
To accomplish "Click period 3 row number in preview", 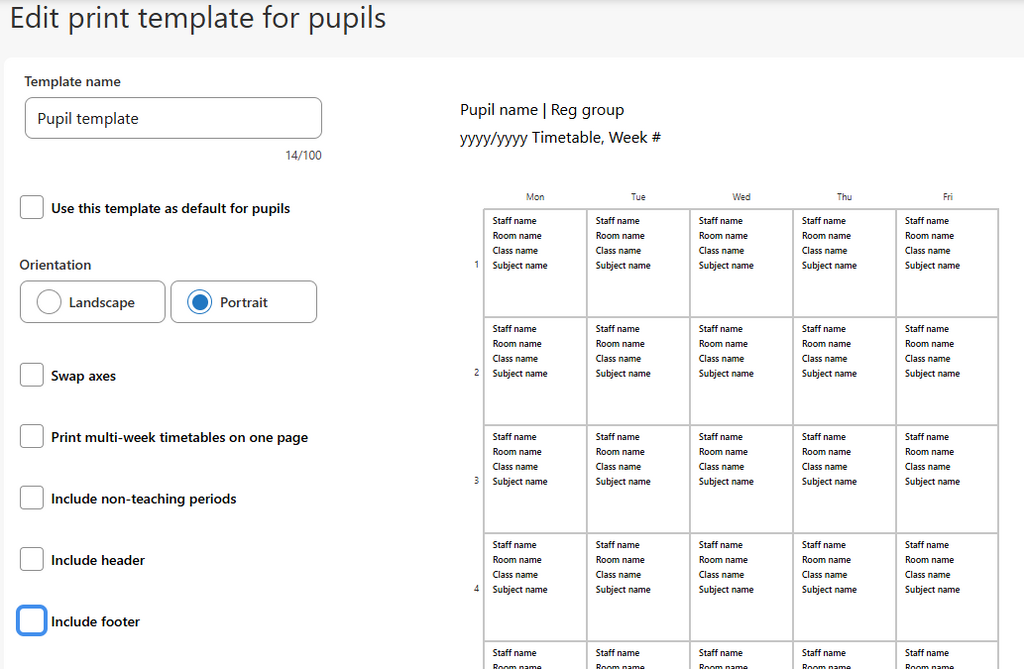I will [x=477, y=480].
